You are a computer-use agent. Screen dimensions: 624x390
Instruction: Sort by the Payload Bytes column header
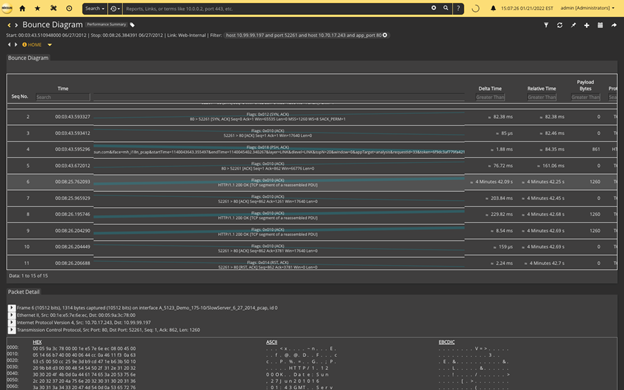(x=585, y=85)
